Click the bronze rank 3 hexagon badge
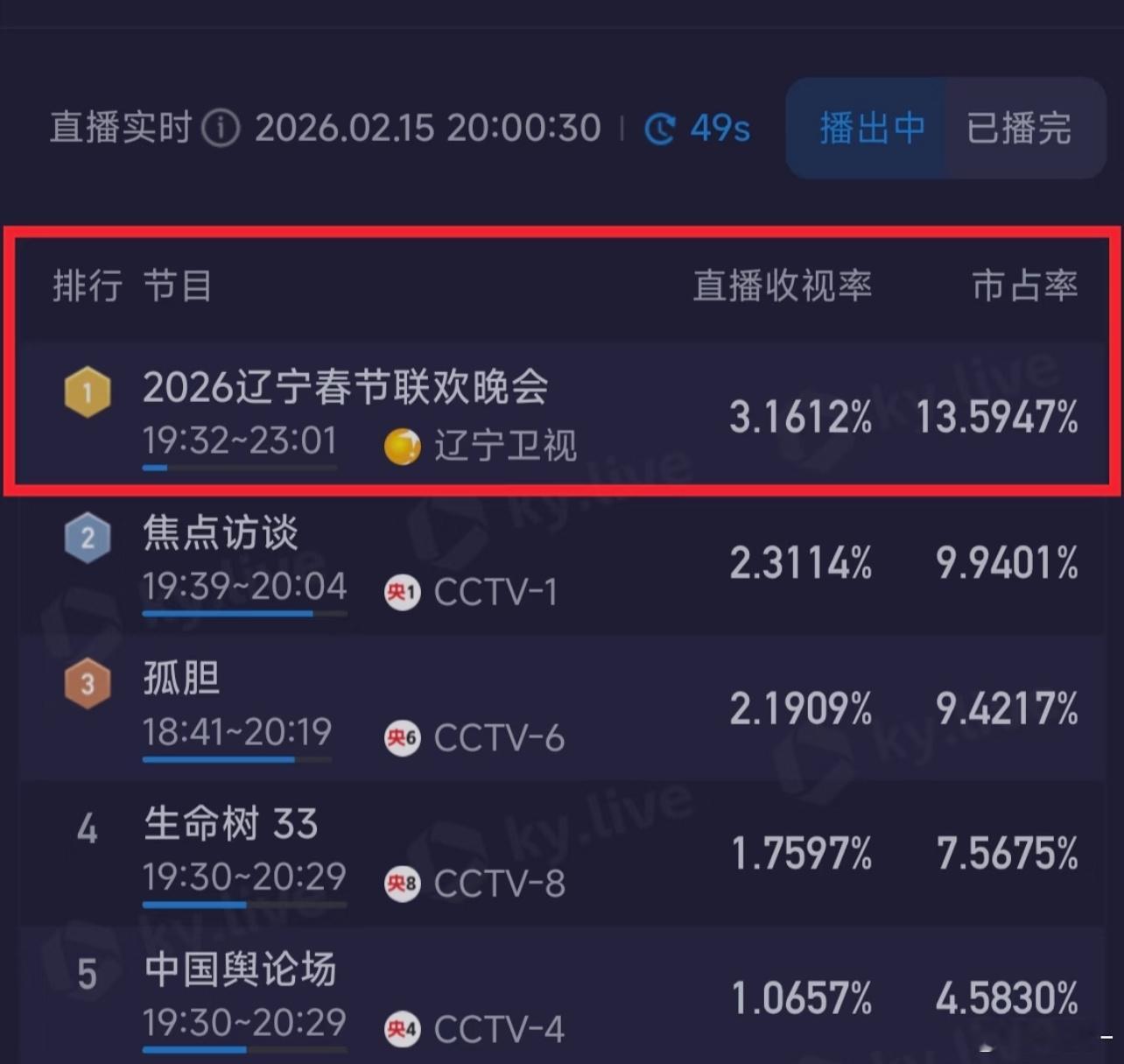Image resolution: width=1124 pixels, height=1064 pixels. (87, 683)
